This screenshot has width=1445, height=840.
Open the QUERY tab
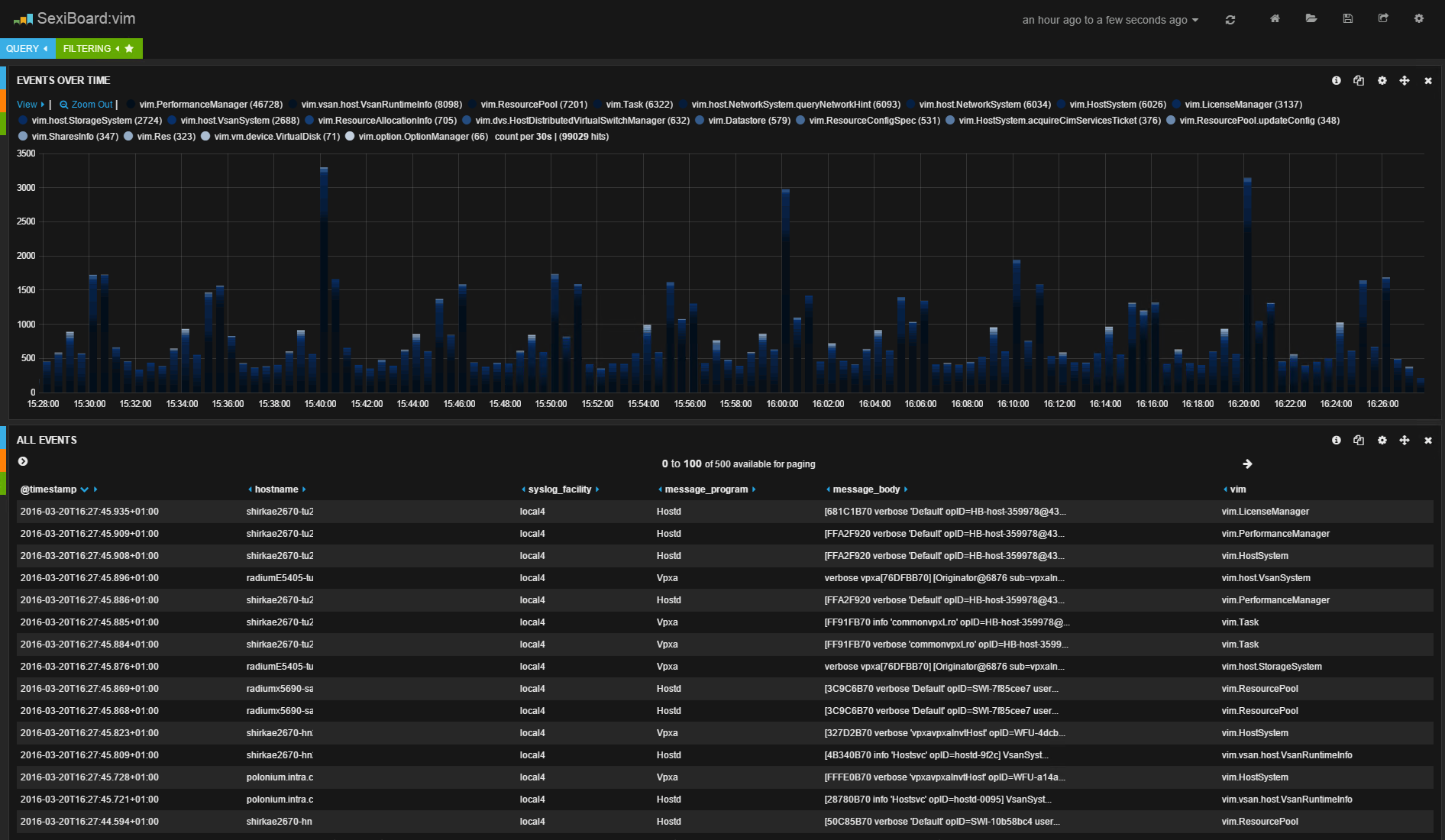(x=27, y=48)
